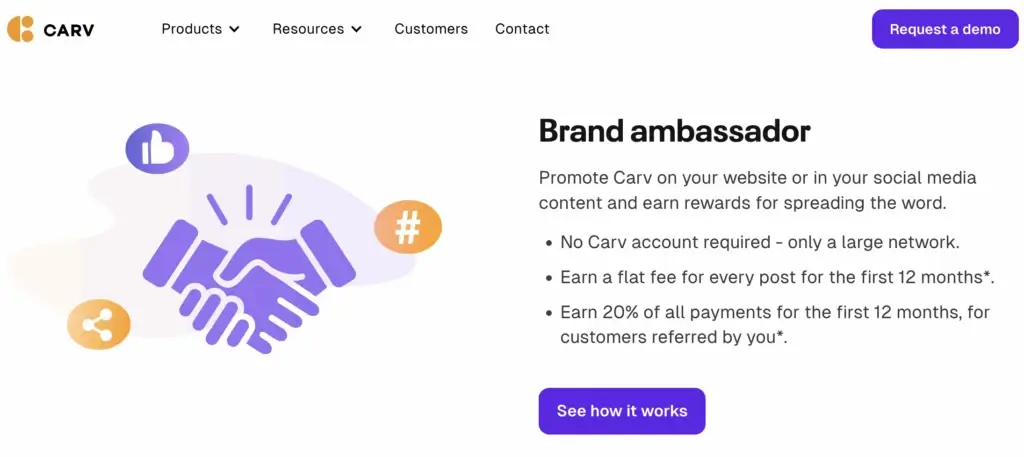
Task: Click the radiating lines above the handshake
Action: click(249, 205)
